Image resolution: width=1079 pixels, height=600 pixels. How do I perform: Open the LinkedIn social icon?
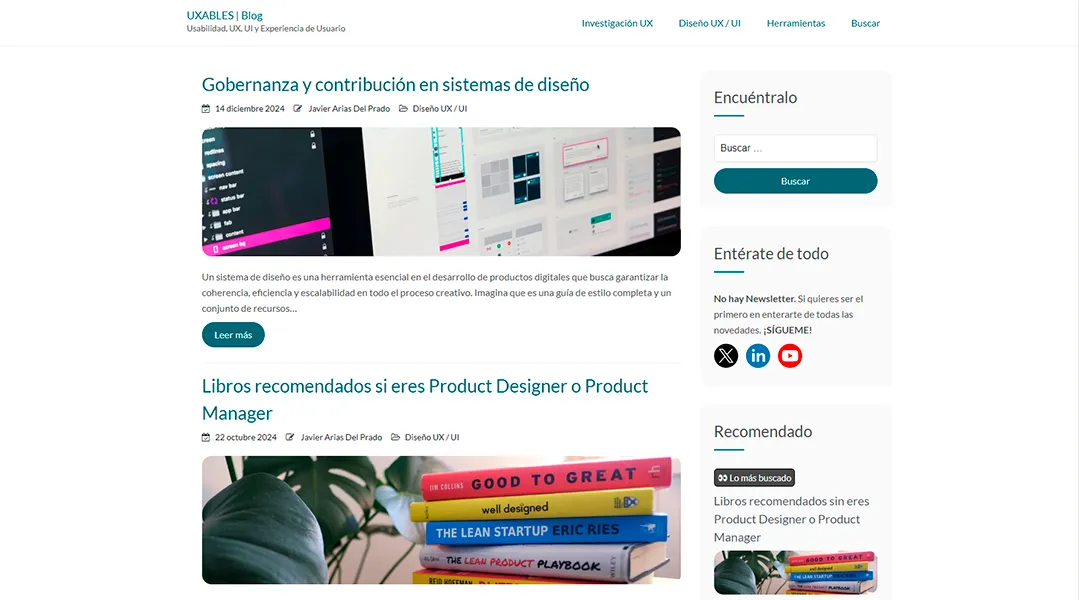click(x=758, y=356)
